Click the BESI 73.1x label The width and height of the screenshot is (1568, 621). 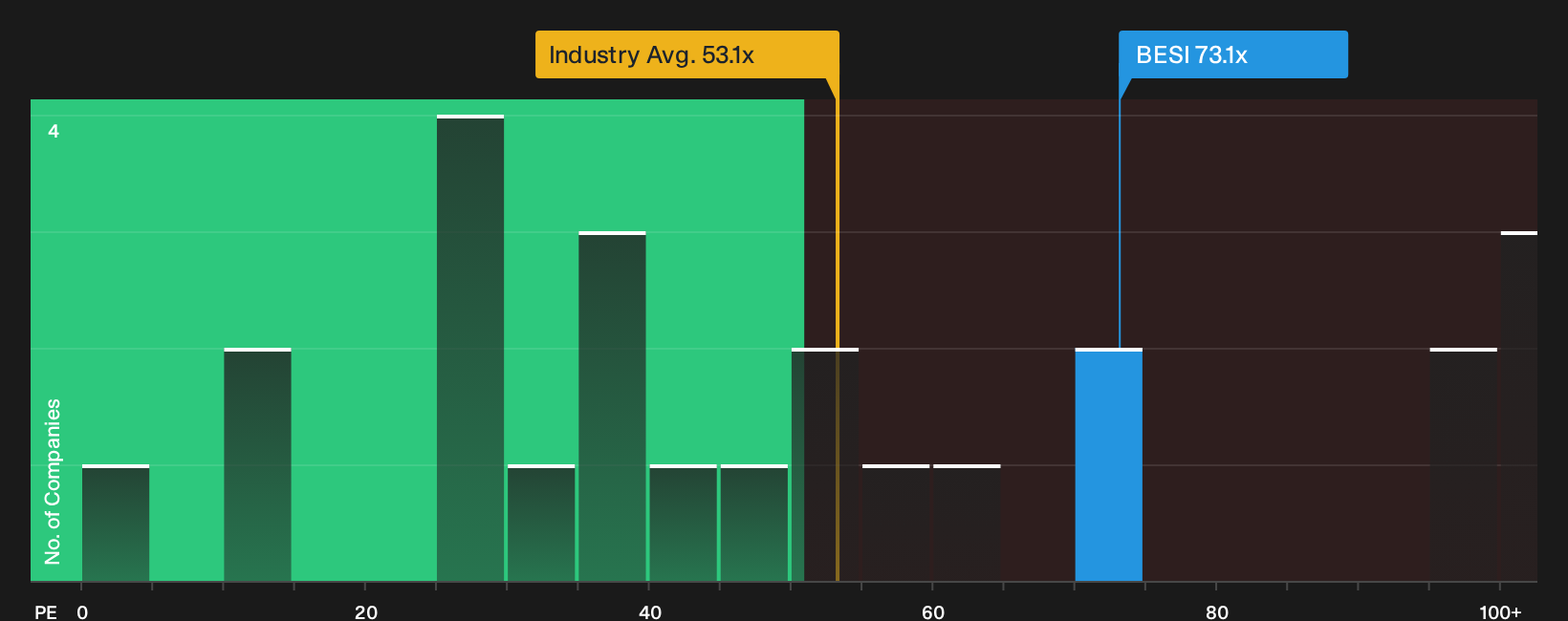pyautogui.click(x=1233, y=54)
